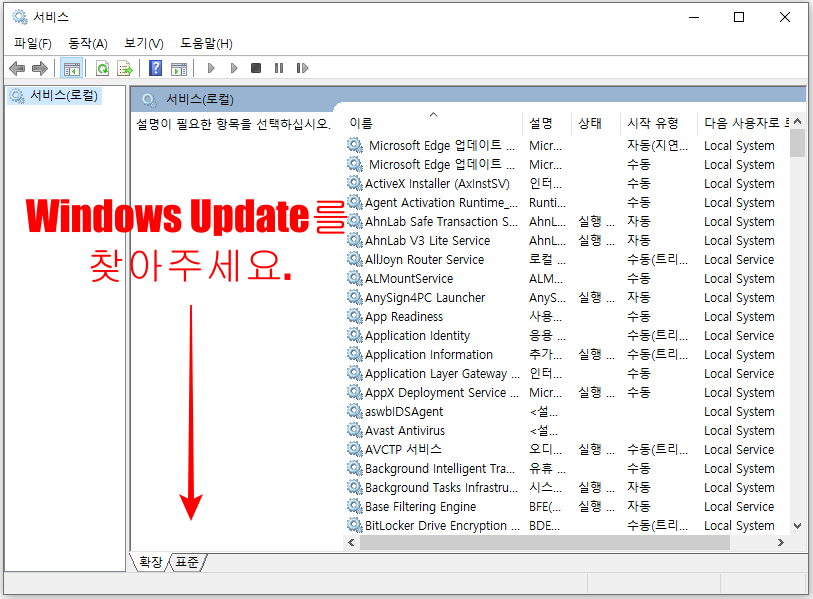Screen dimensions: 813x599
Task: Click the vertical scrollbar up arrow
Action: click(797, 121)
